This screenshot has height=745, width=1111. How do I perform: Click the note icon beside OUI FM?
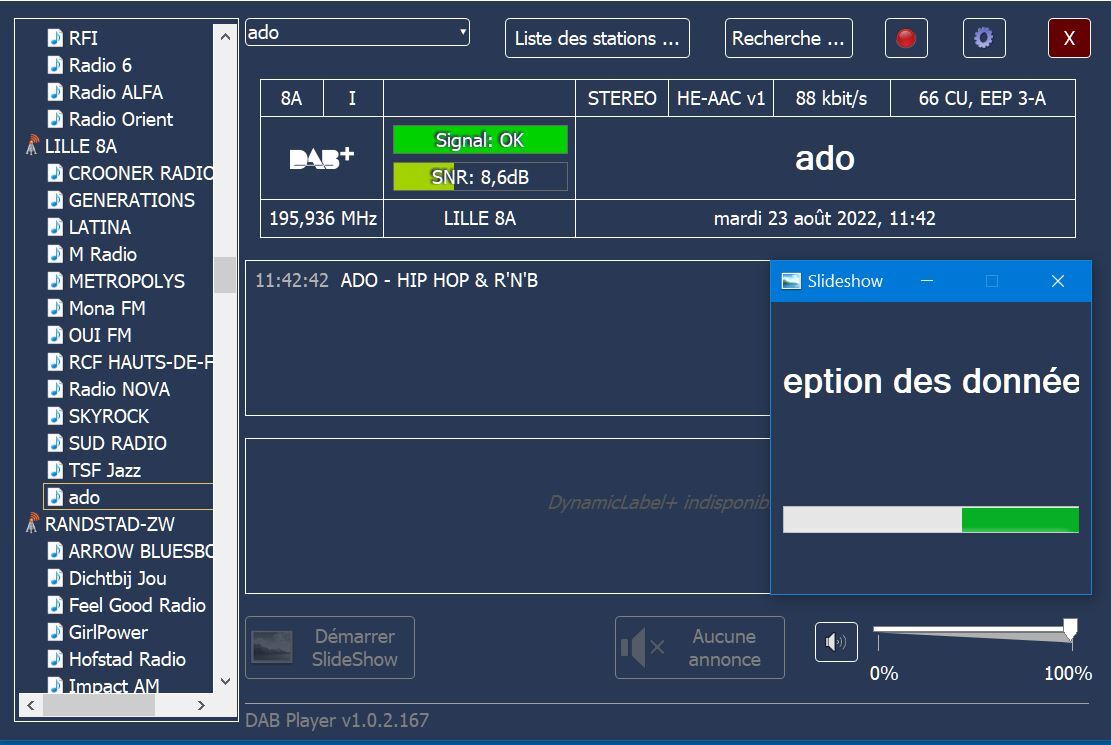point(55,335)
